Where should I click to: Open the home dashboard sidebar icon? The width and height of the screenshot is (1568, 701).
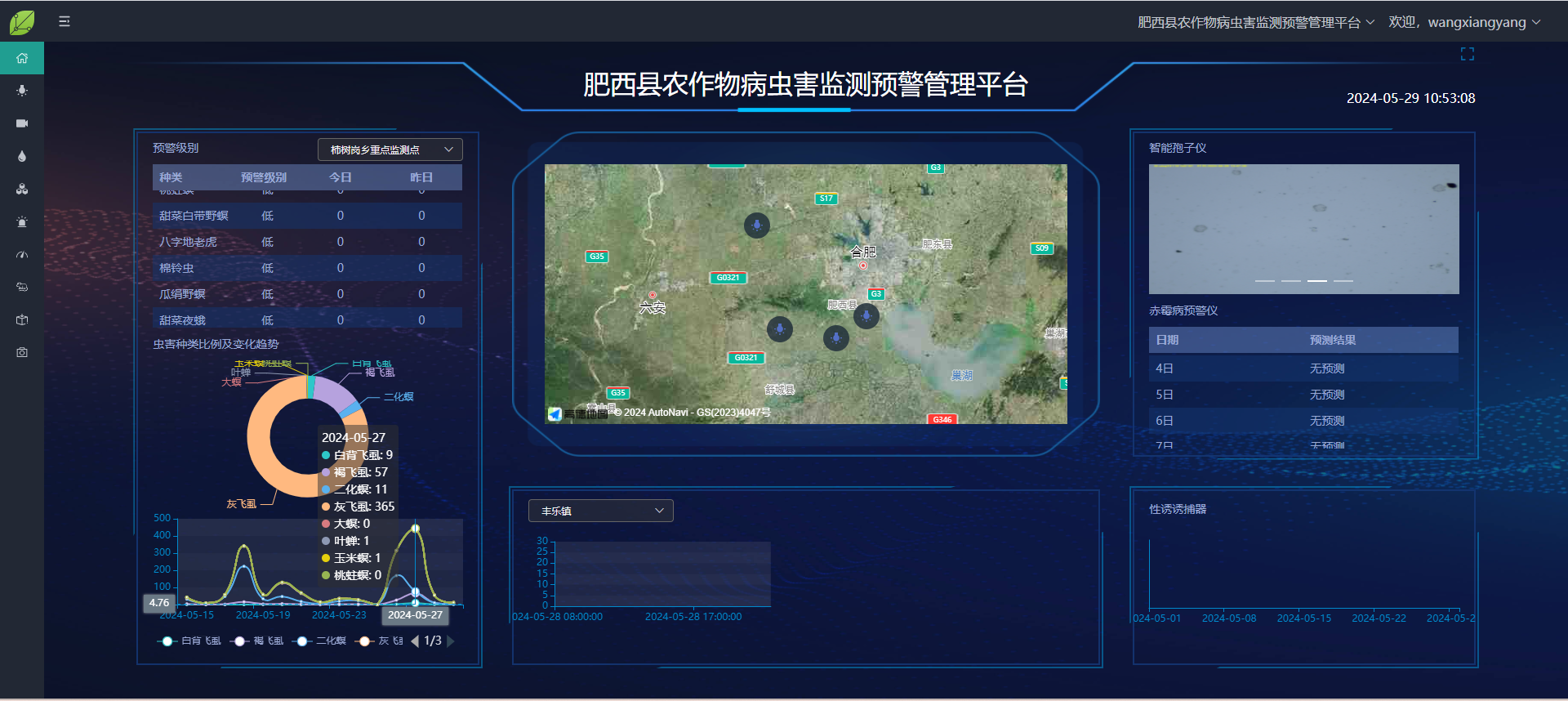(22, 58)
